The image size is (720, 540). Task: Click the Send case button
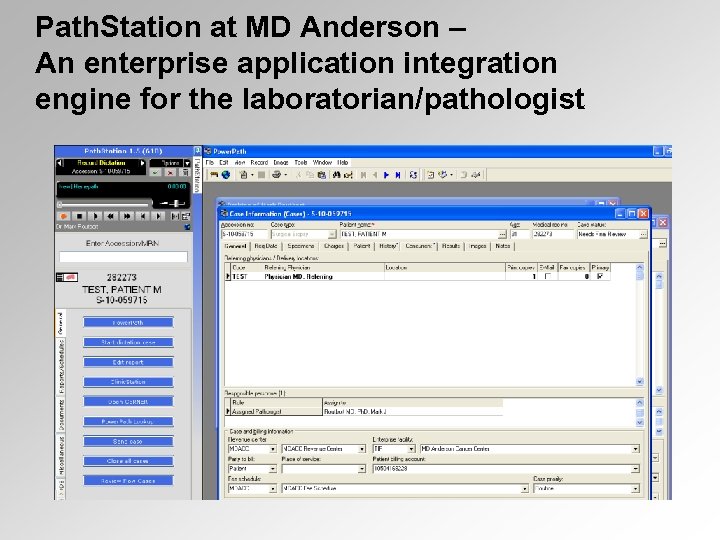point(128,441)
